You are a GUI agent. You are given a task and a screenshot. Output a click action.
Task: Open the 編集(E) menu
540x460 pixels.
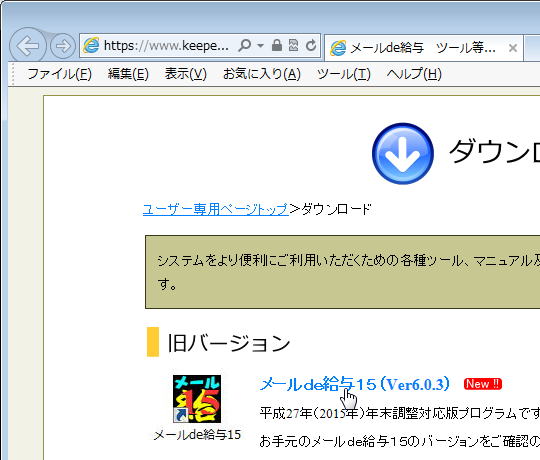pos(128,74)
